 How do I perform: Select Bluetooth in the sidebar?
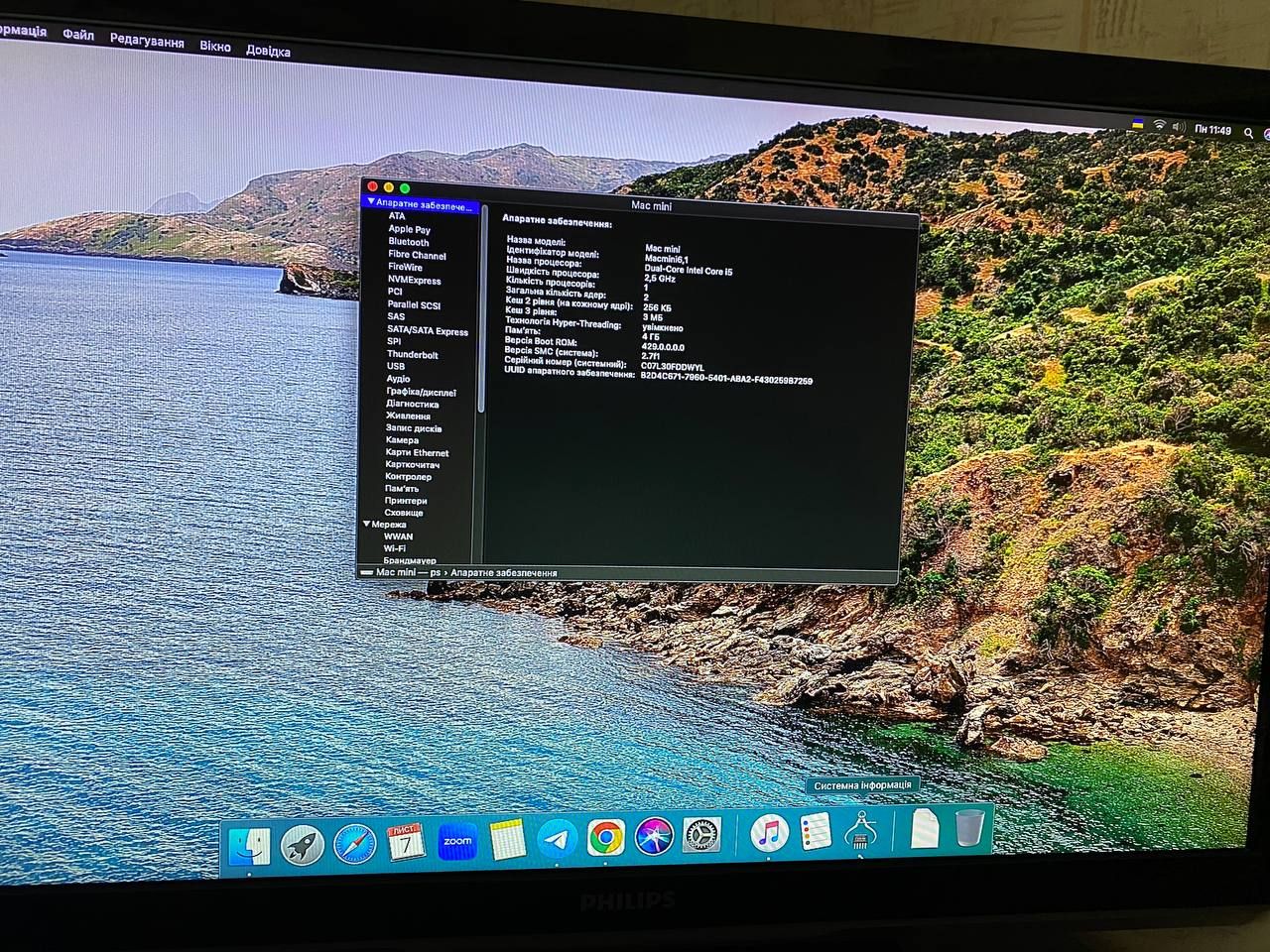coord(408,242)
